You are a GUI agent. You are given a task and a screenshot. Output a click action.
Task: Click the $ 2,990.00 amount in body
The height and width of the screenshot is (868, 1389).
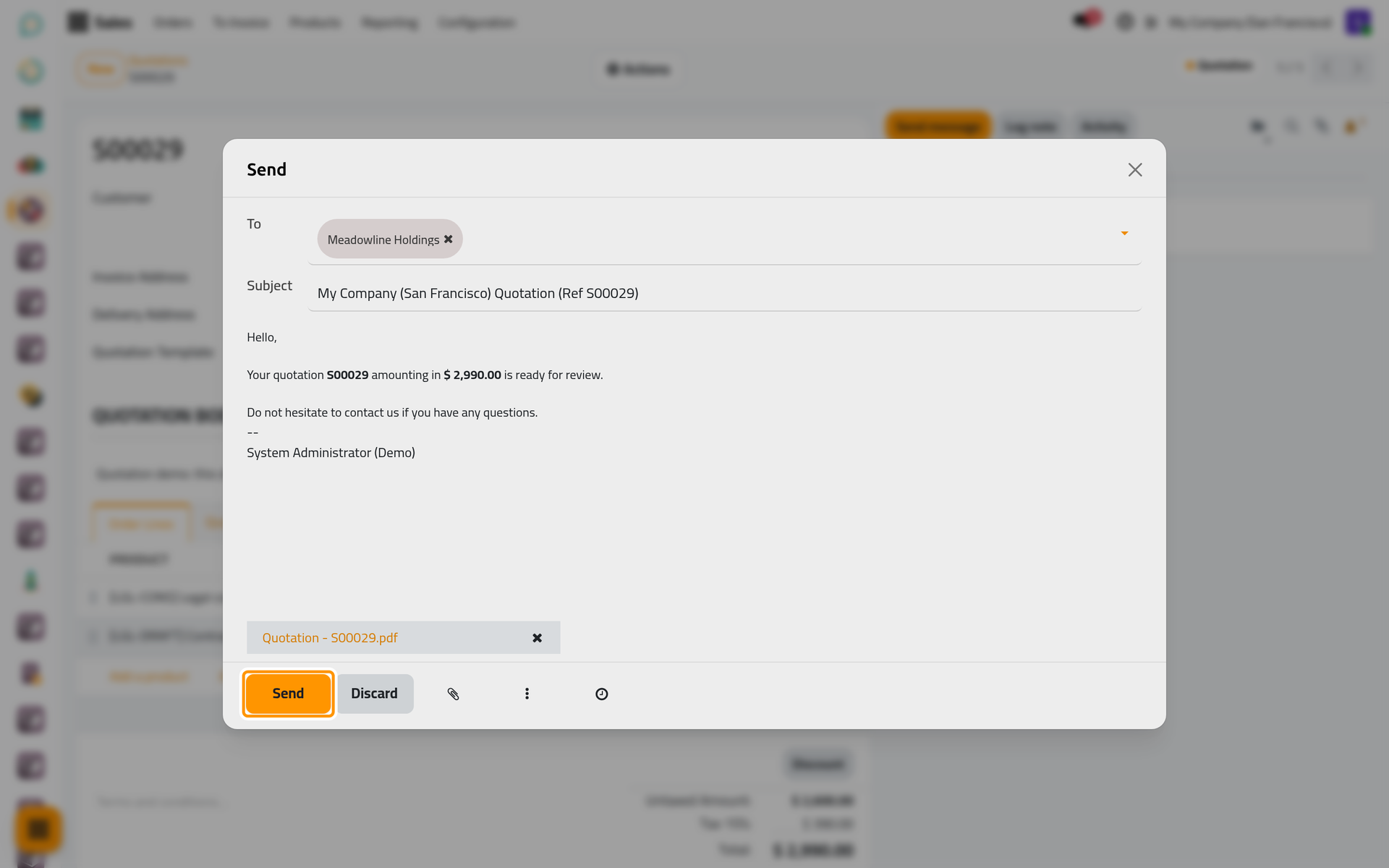[x=472, y=375]
